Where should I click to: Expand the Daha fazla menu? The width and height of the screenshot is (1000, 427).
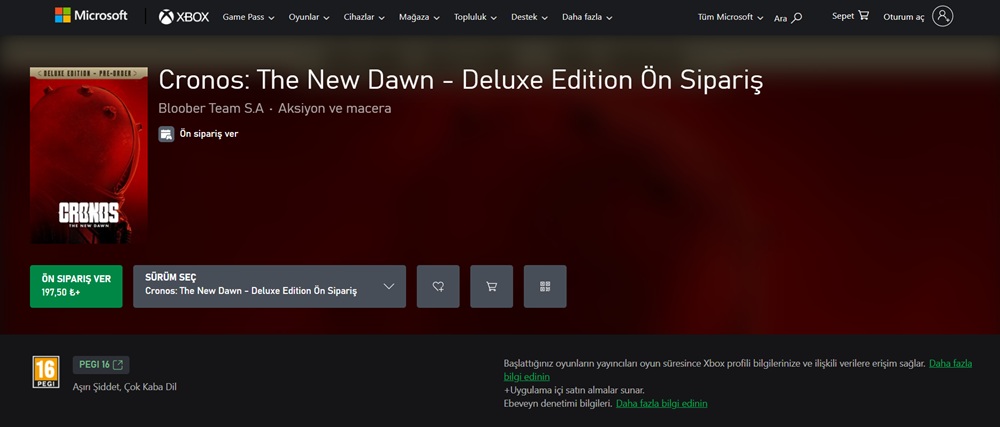pos(587,18)
